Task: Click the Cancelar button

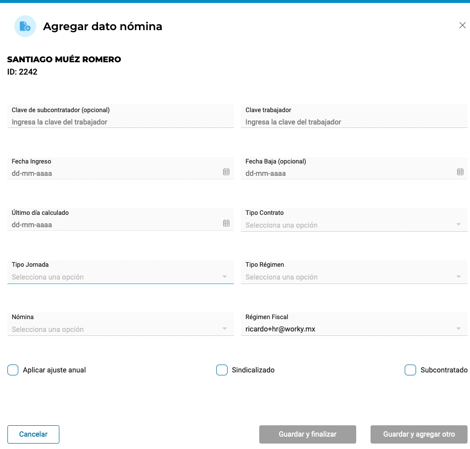Action: (33, 434)
